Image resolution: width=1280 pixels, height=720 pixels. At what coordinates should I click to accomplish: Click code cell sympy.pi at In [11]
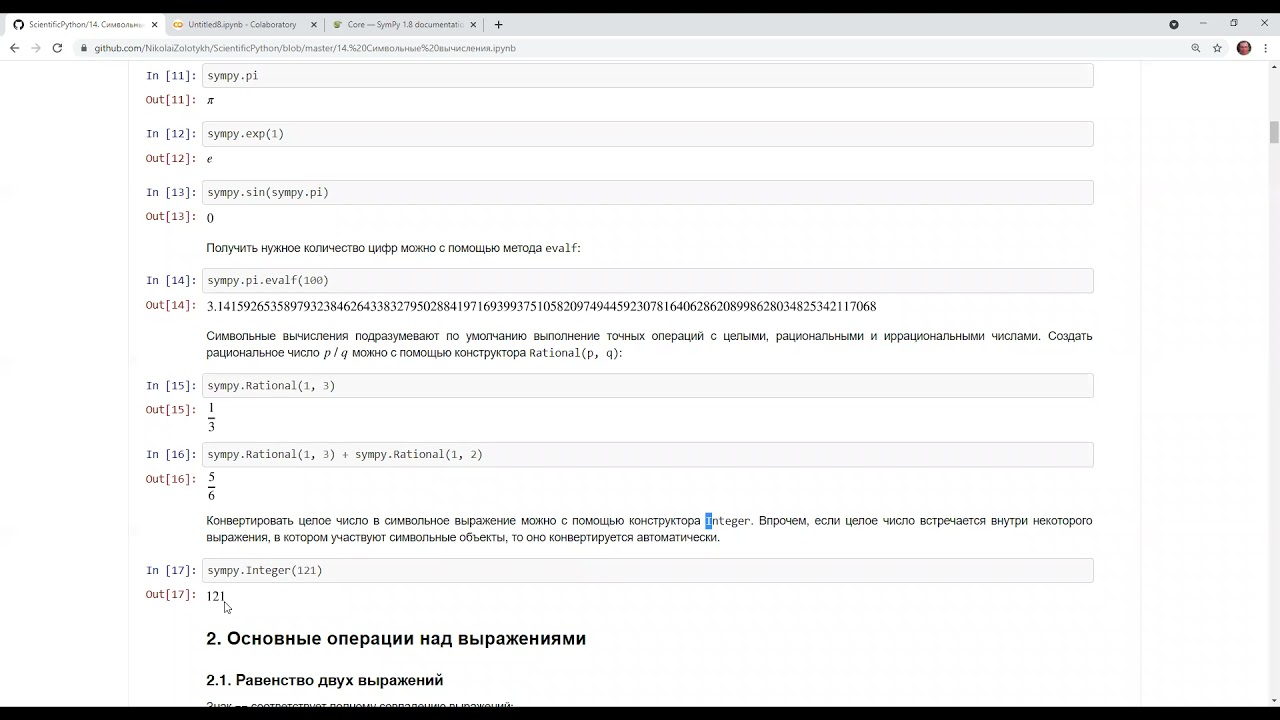pos(648,76)
